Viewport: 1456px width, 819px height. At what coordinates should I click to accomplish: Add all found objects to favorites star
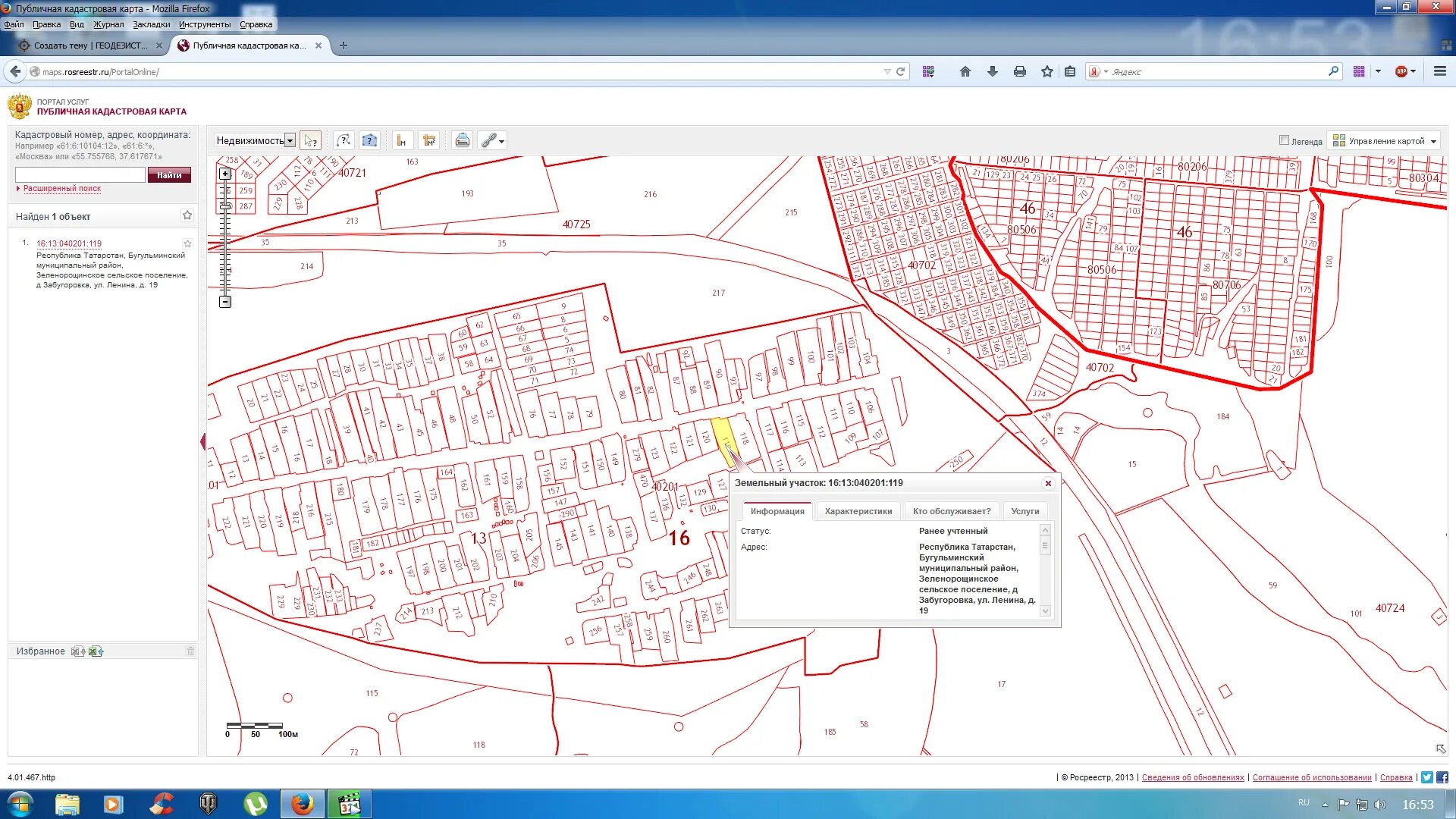point(187,216)
